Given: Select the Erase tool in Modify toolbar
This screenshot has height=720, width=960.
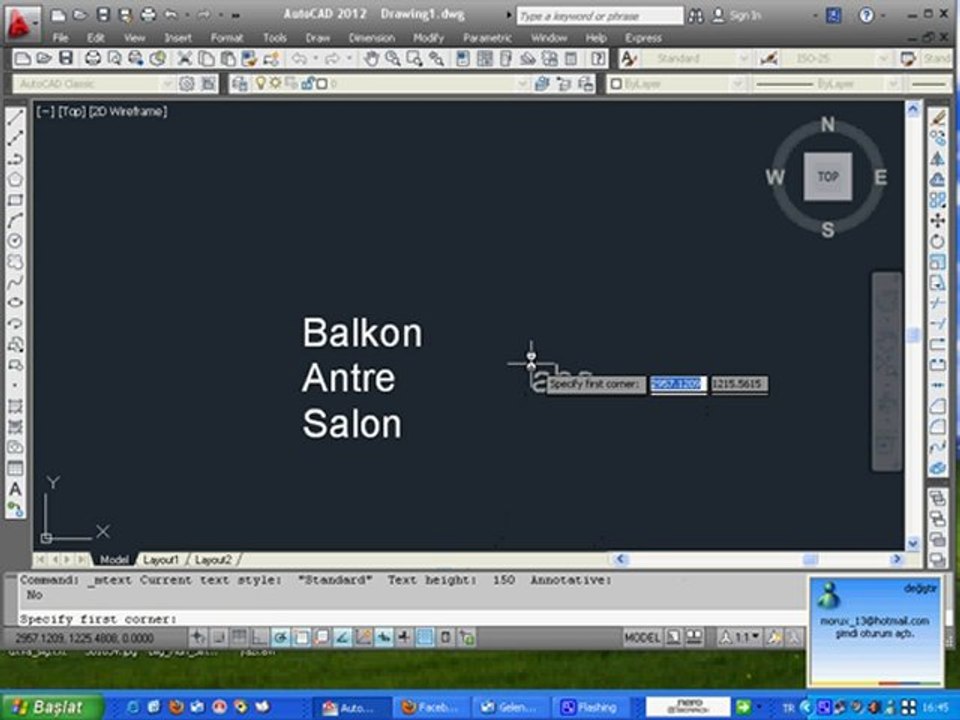Looking at the screenshot, I should point(937,117).
